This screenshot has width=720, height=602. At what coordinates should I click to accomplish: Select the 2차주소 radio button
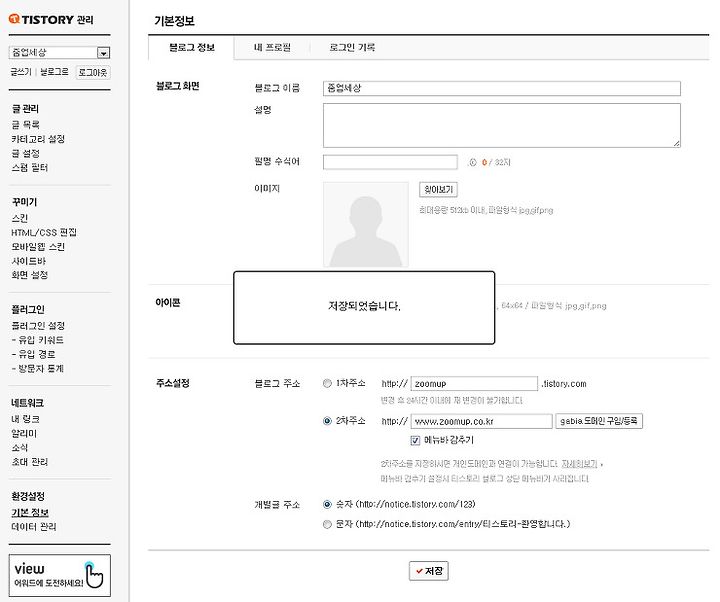click(327, 421)
